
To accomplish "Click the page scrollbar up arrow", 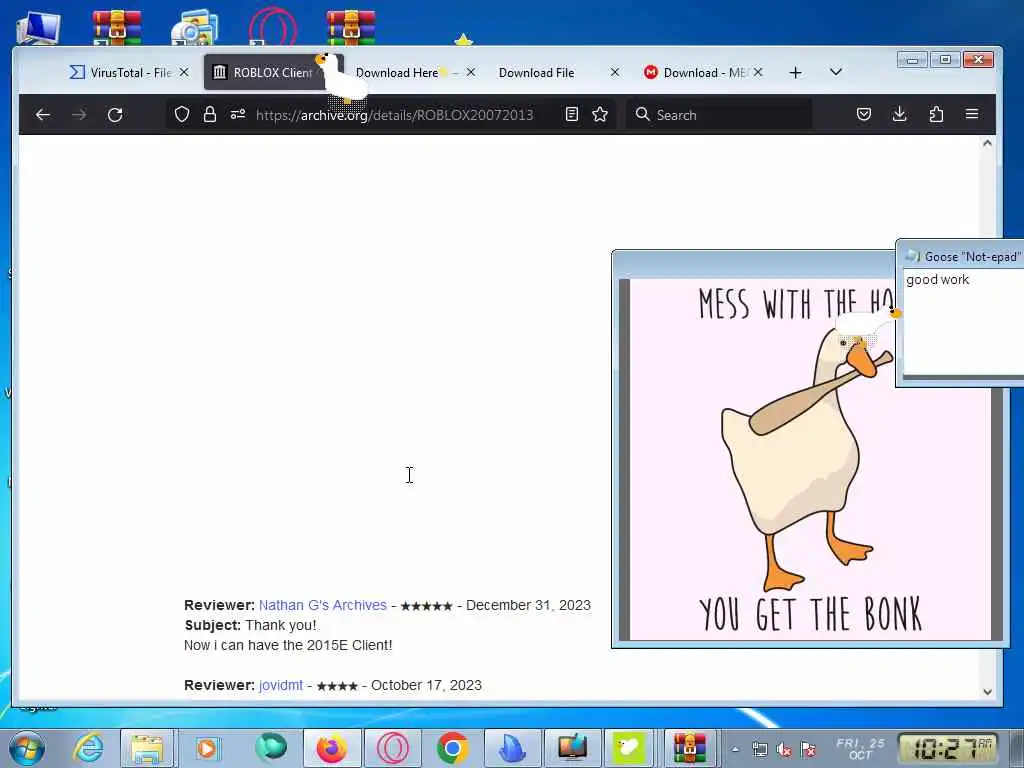I will tap(987, 143).
